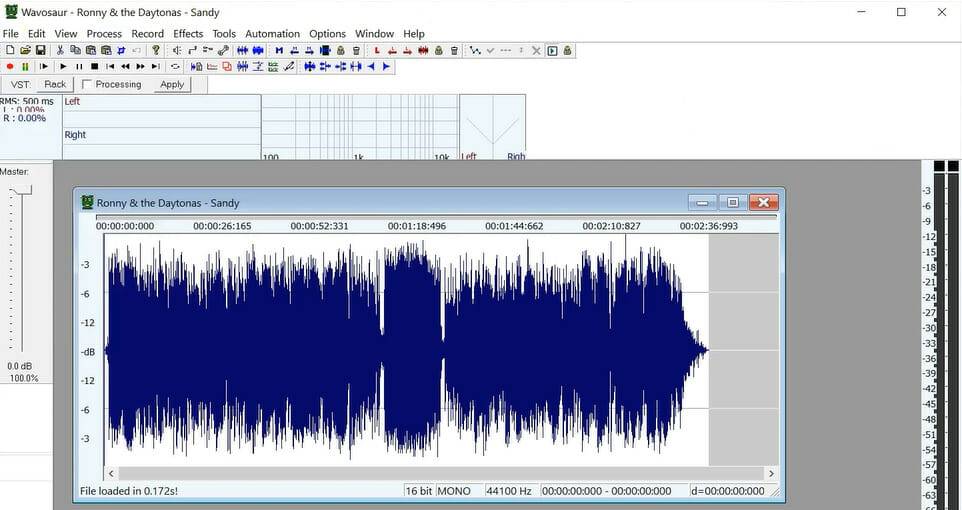Click the Fast Forward transport icon

tap(140, 67)
